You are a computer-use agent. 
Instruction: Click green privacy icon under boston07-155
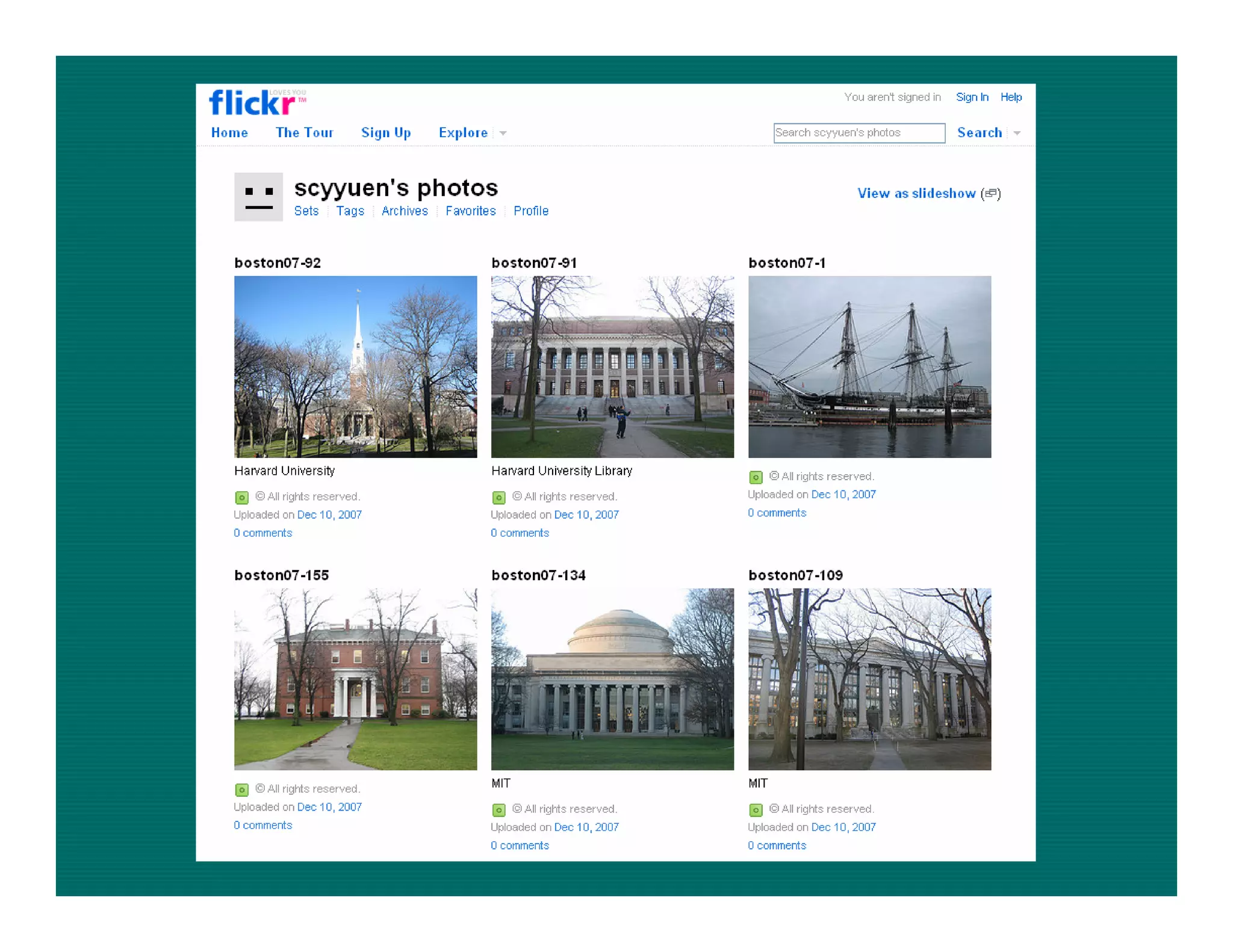tap(241, 790)
